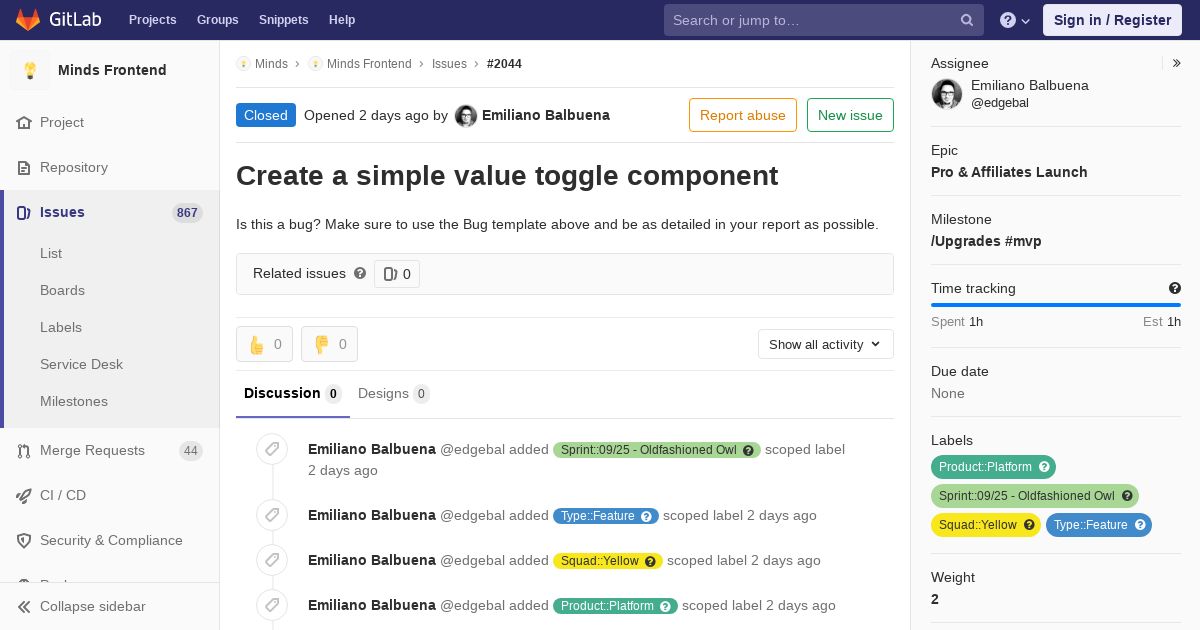Click the CI / CD rocket icon

24,496
